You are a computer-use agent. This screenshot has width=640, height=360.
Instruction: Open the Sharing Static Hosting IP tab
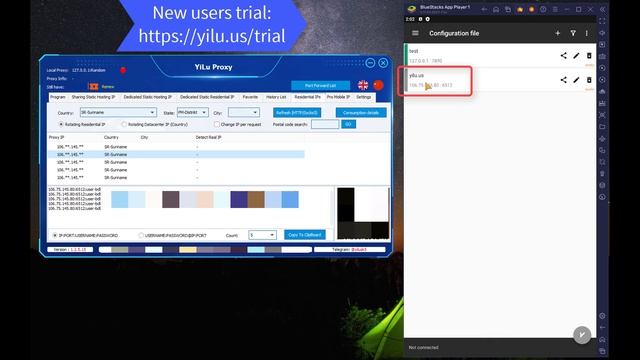coord(93,97)
